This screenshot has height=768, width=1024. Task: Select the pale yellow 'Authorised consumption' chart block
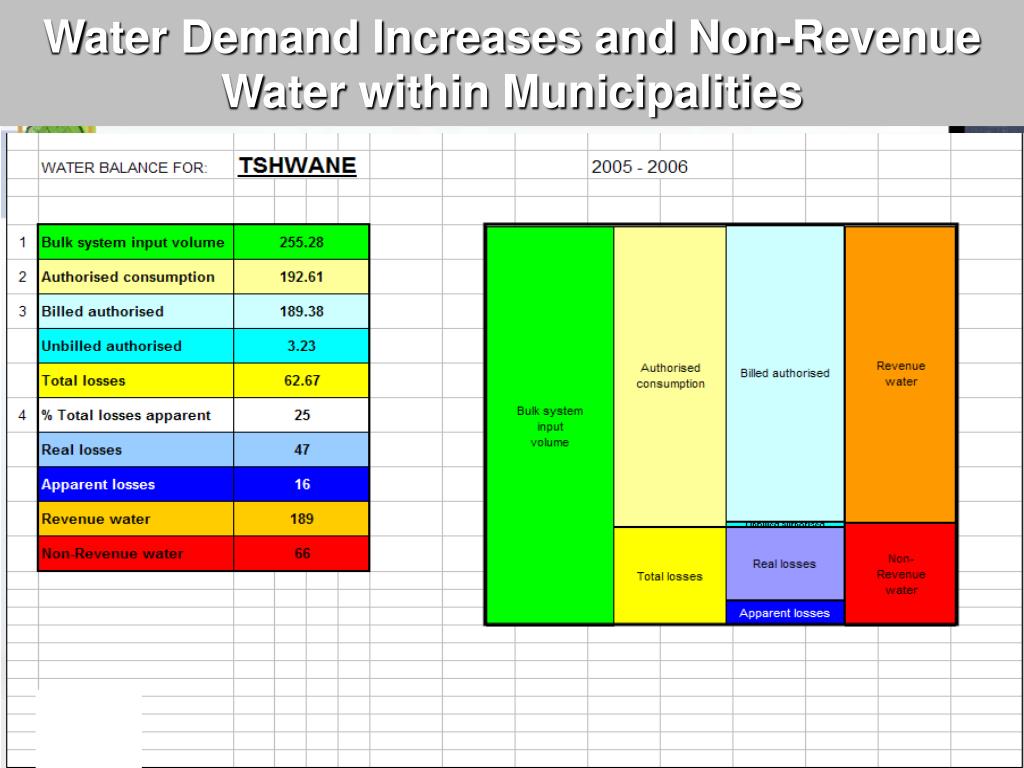[x=670, y=376]
